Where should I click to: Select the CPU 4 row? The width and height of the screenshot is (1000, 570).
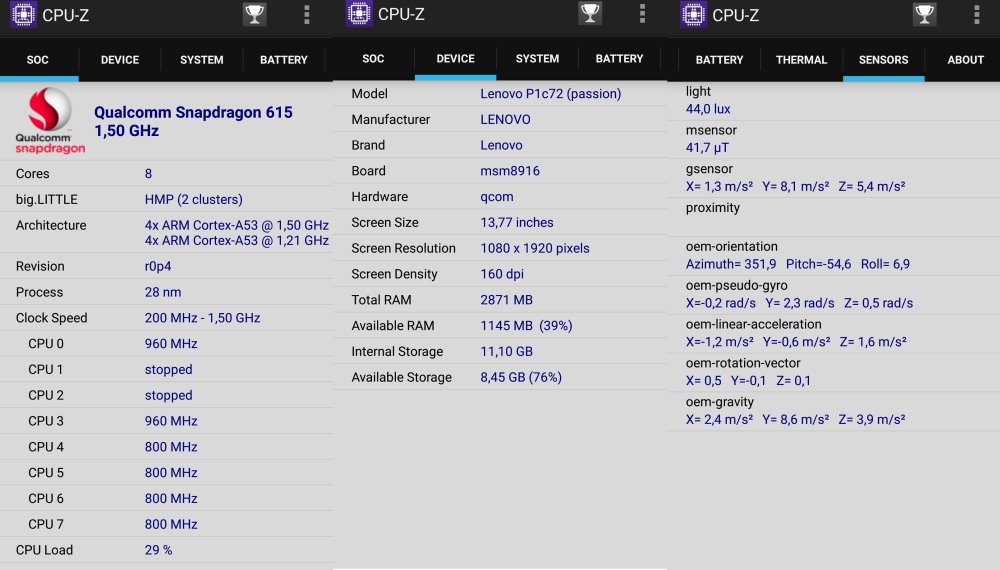tap(166, 447)
